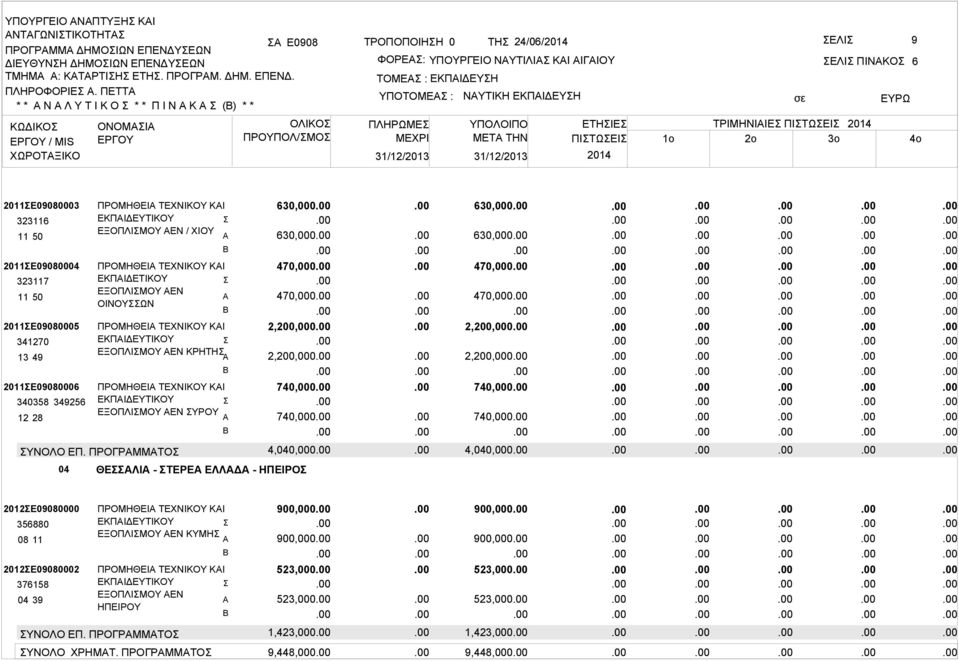Screen dimensions: 959x661
Task: Click 'ΠΛΗΡΟΦΟΡΙΕΣ Α. ΠΕΤΤΑ' in the header
Action: [x=70, y=92]
